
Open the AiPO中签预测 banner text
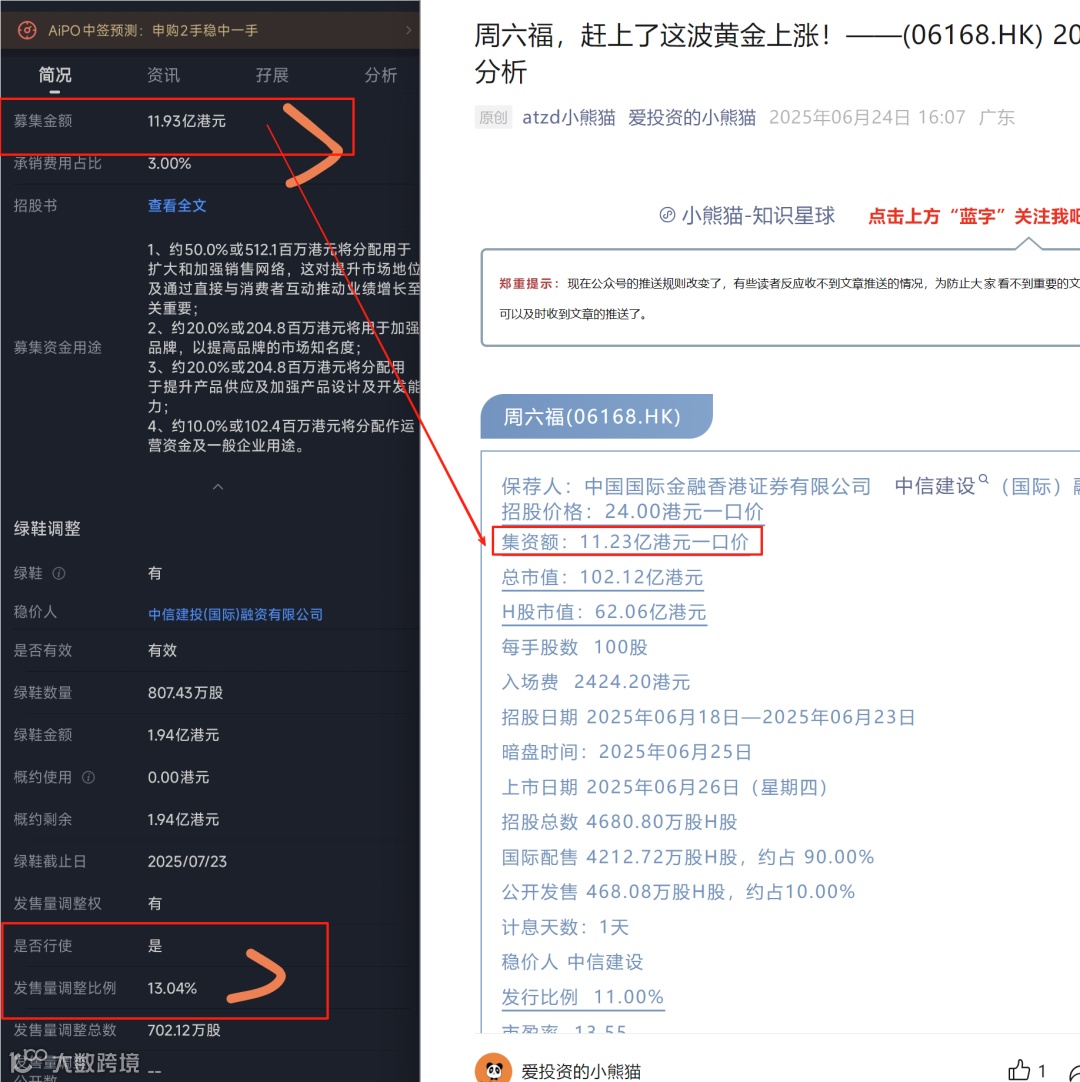(153, 30)
